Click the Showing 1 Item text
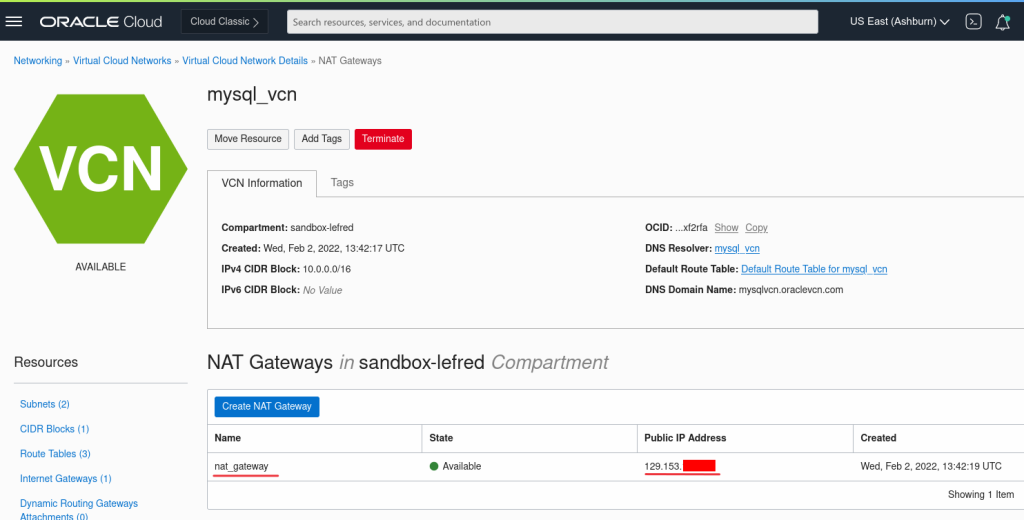The image size is (1024, 520). tap(981, 495)
